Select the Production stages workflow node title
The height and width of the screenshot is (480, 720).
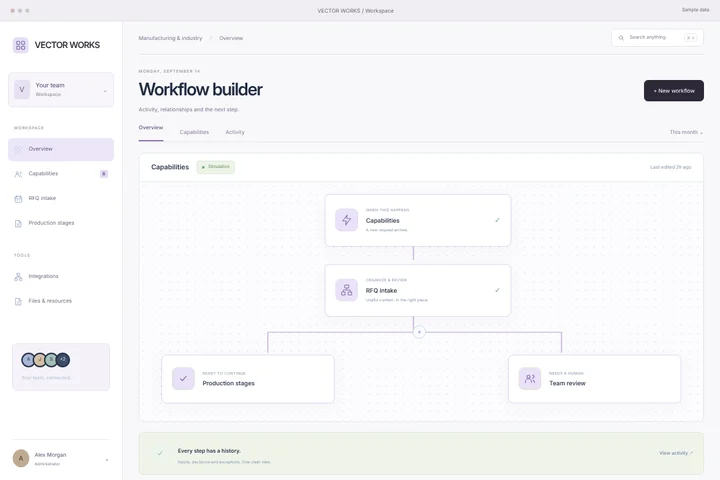click(x=229, y=384)
